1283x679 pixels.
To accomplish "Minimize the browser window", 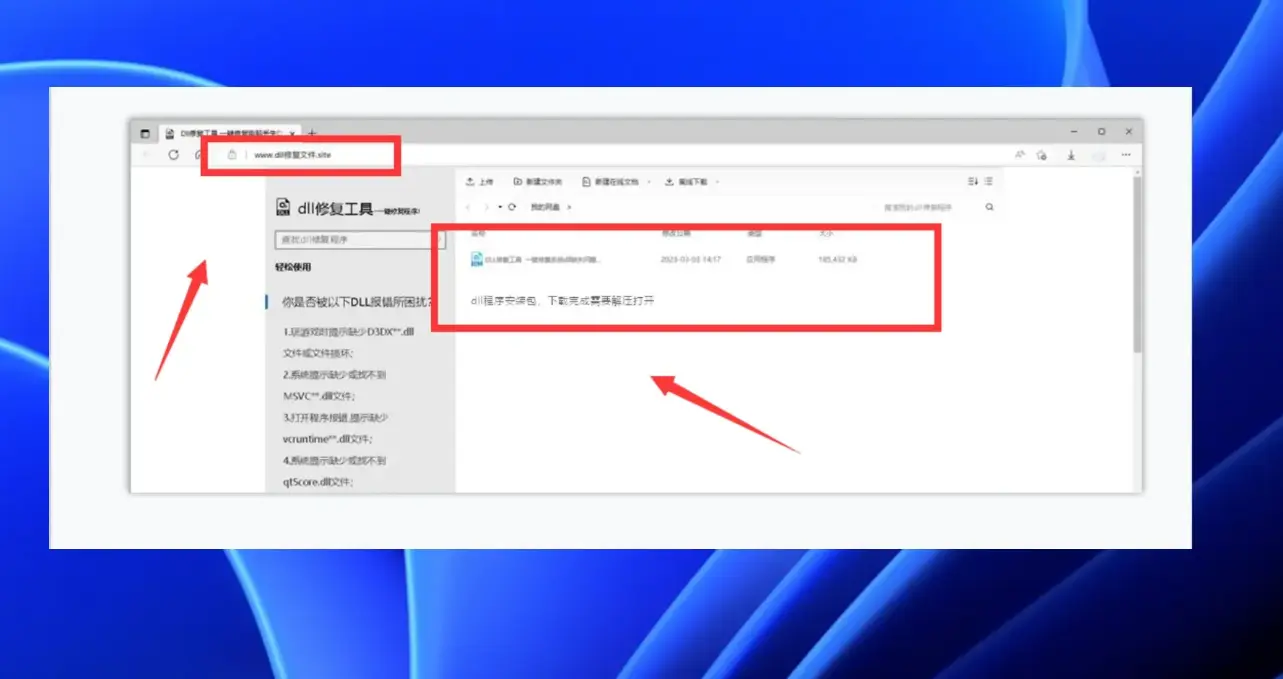I will (1074, 131).
